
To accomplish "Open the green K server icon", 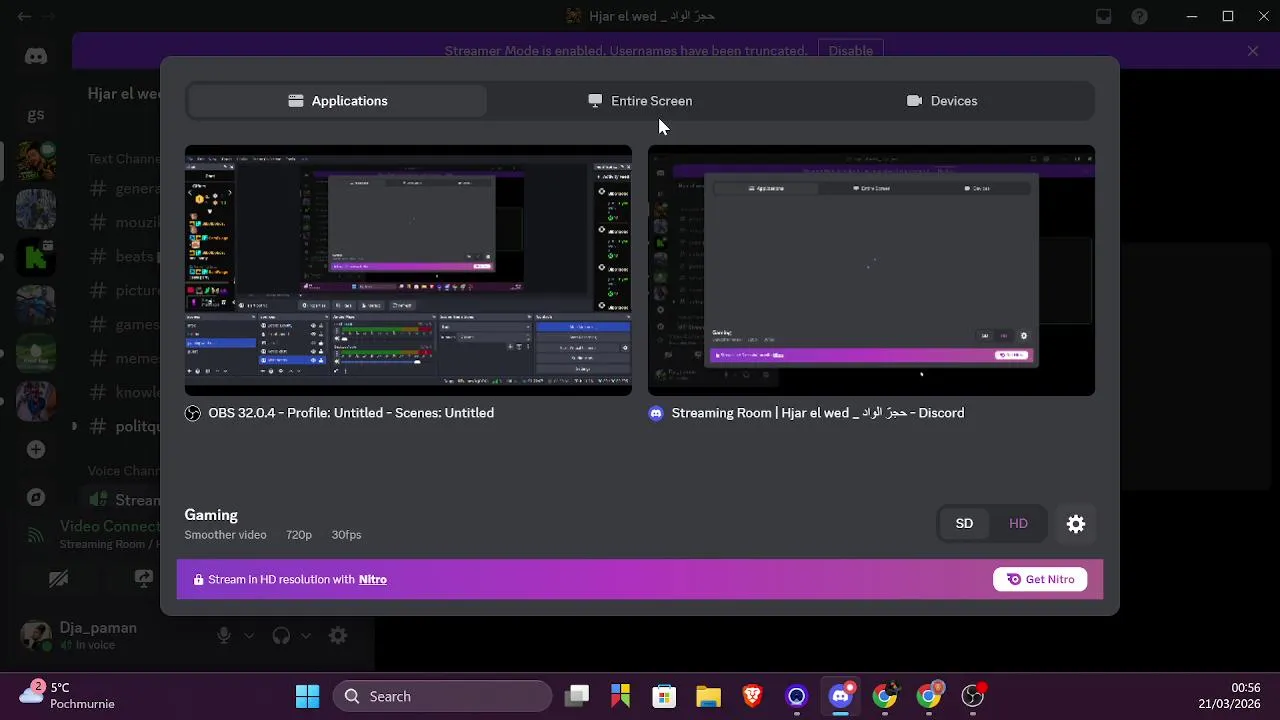I will (36, 258).
